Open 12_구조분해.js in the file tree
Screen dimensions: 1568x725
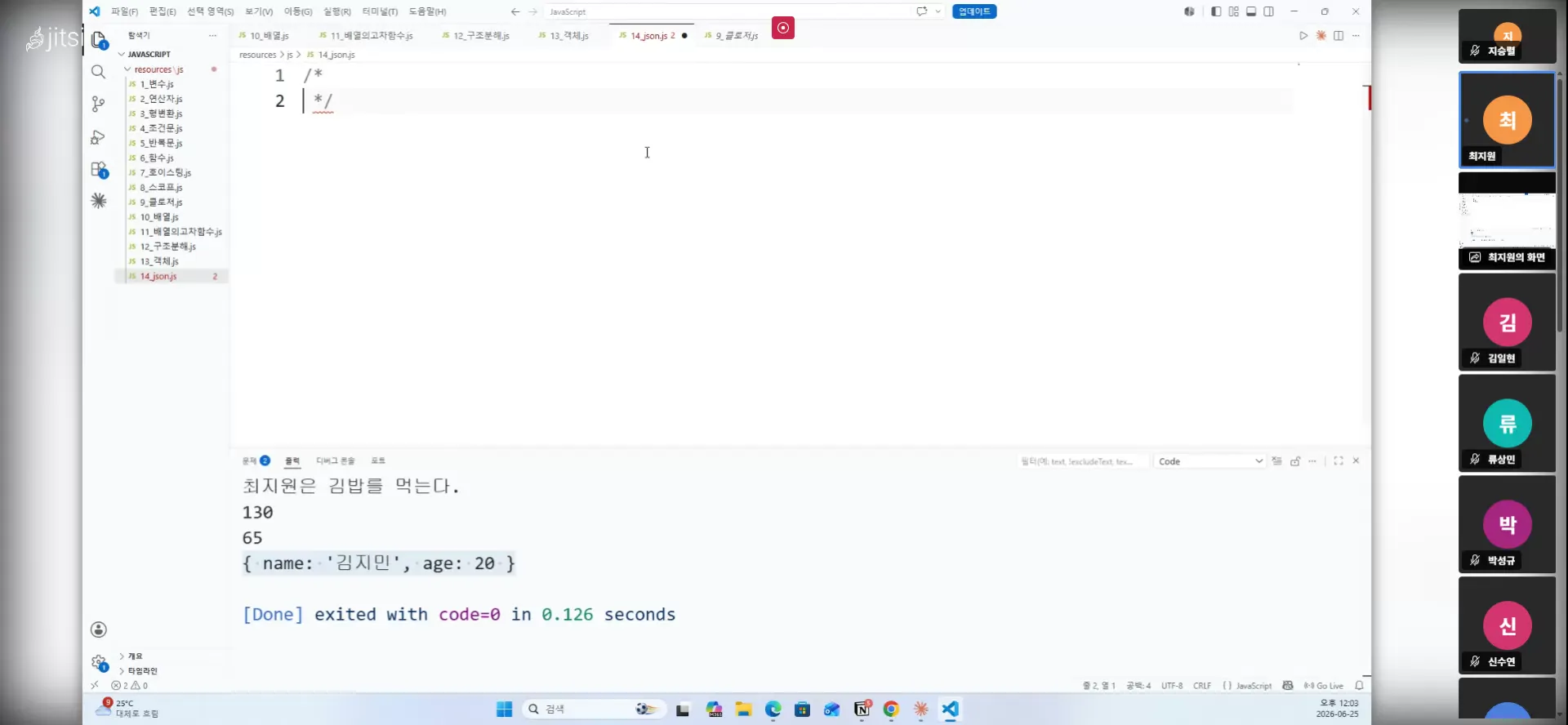[167, 247]
